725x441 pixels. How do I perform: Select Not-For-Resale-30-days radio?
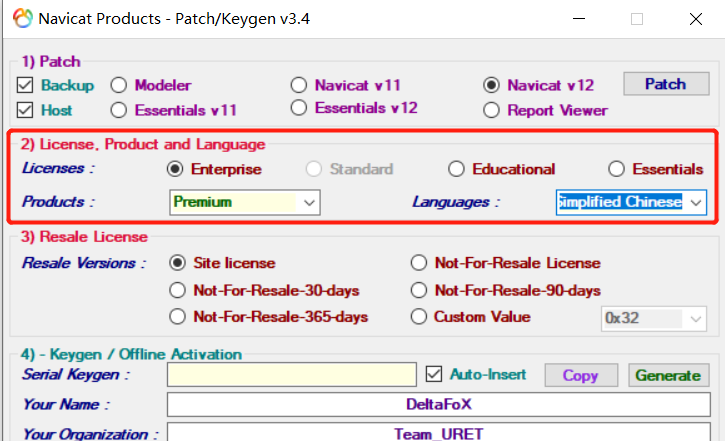pyautogui.click(x=178, y=290)
